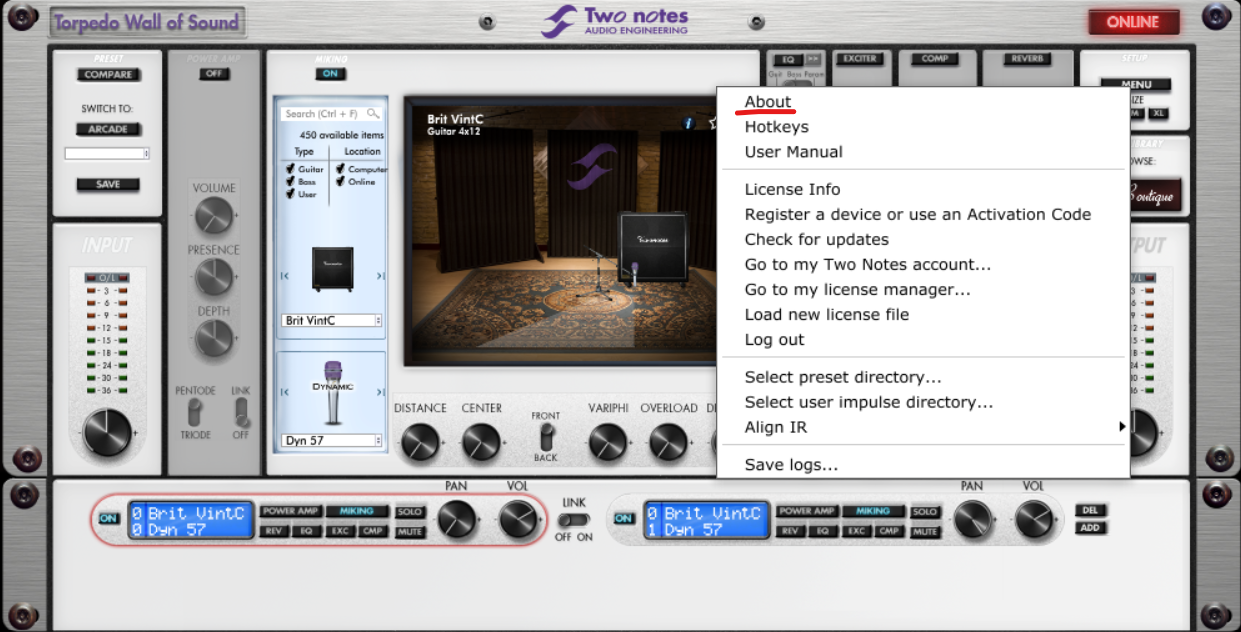Open the preset selection dropdown
The height and width of the screenshot is (632, 1241).
click(107, 153)
